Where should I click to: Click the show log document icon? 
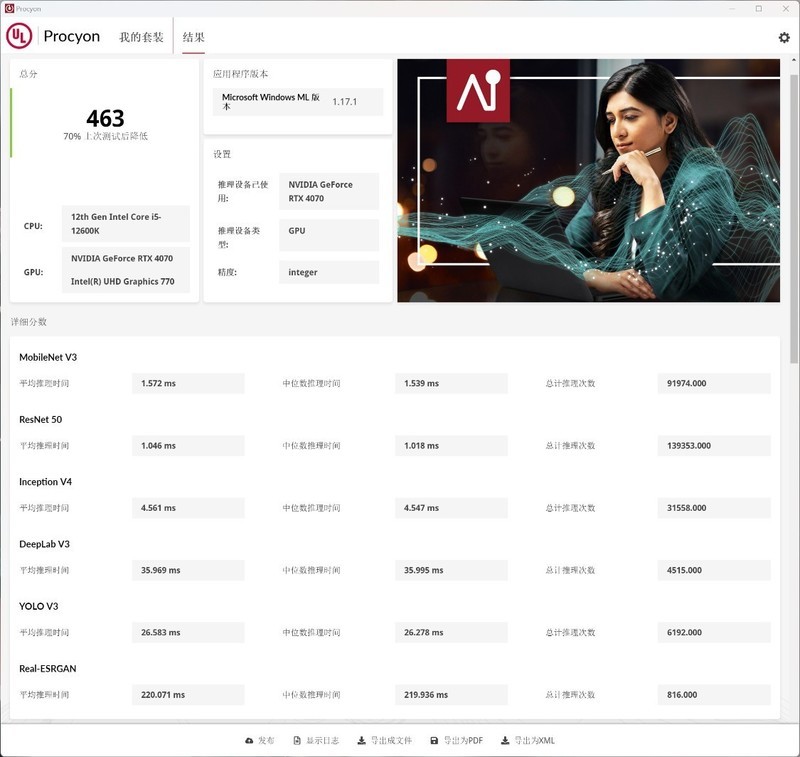click(297, 741)
